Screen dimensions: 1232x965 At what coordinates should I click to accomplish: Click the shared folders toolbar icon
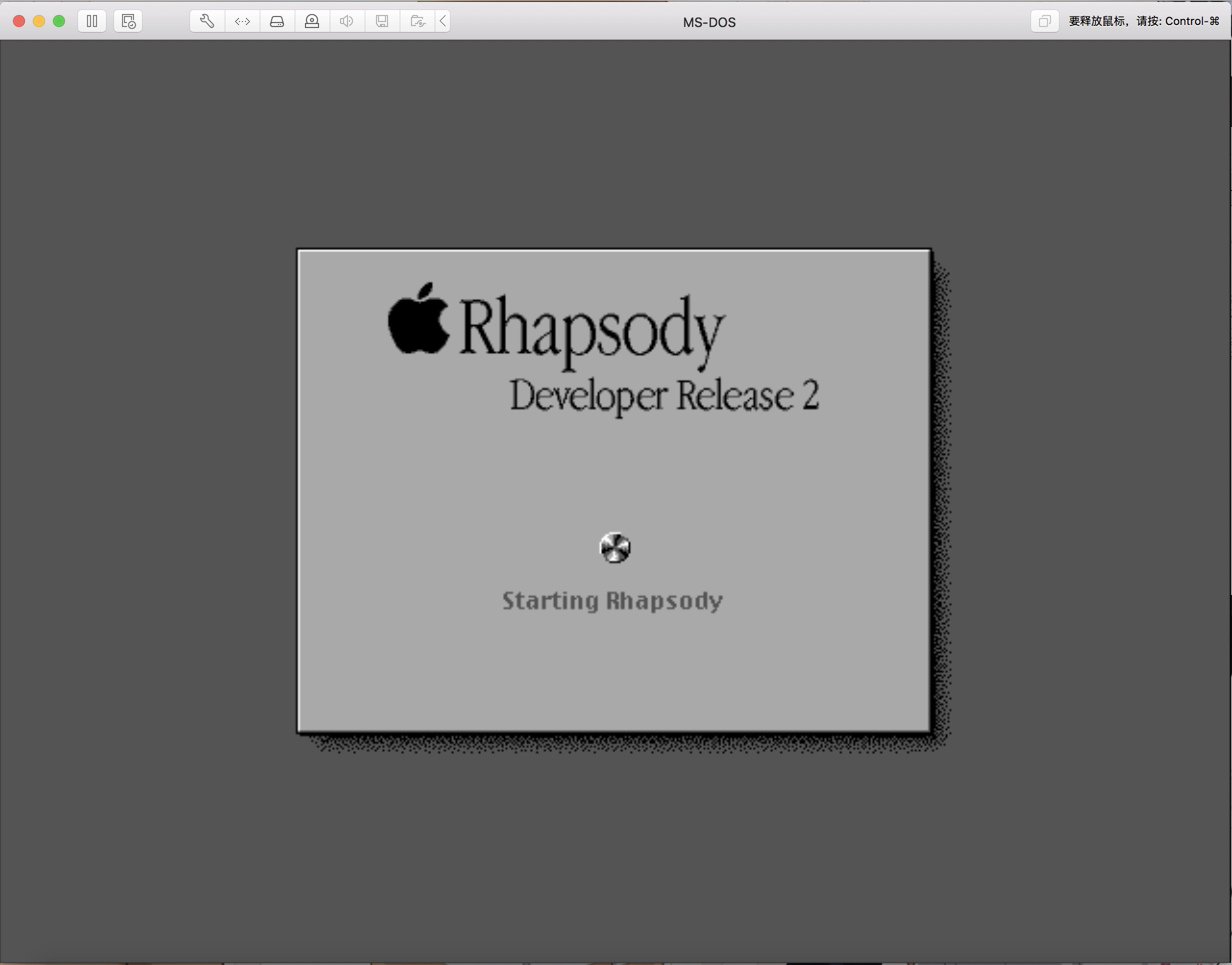point(417,21)
